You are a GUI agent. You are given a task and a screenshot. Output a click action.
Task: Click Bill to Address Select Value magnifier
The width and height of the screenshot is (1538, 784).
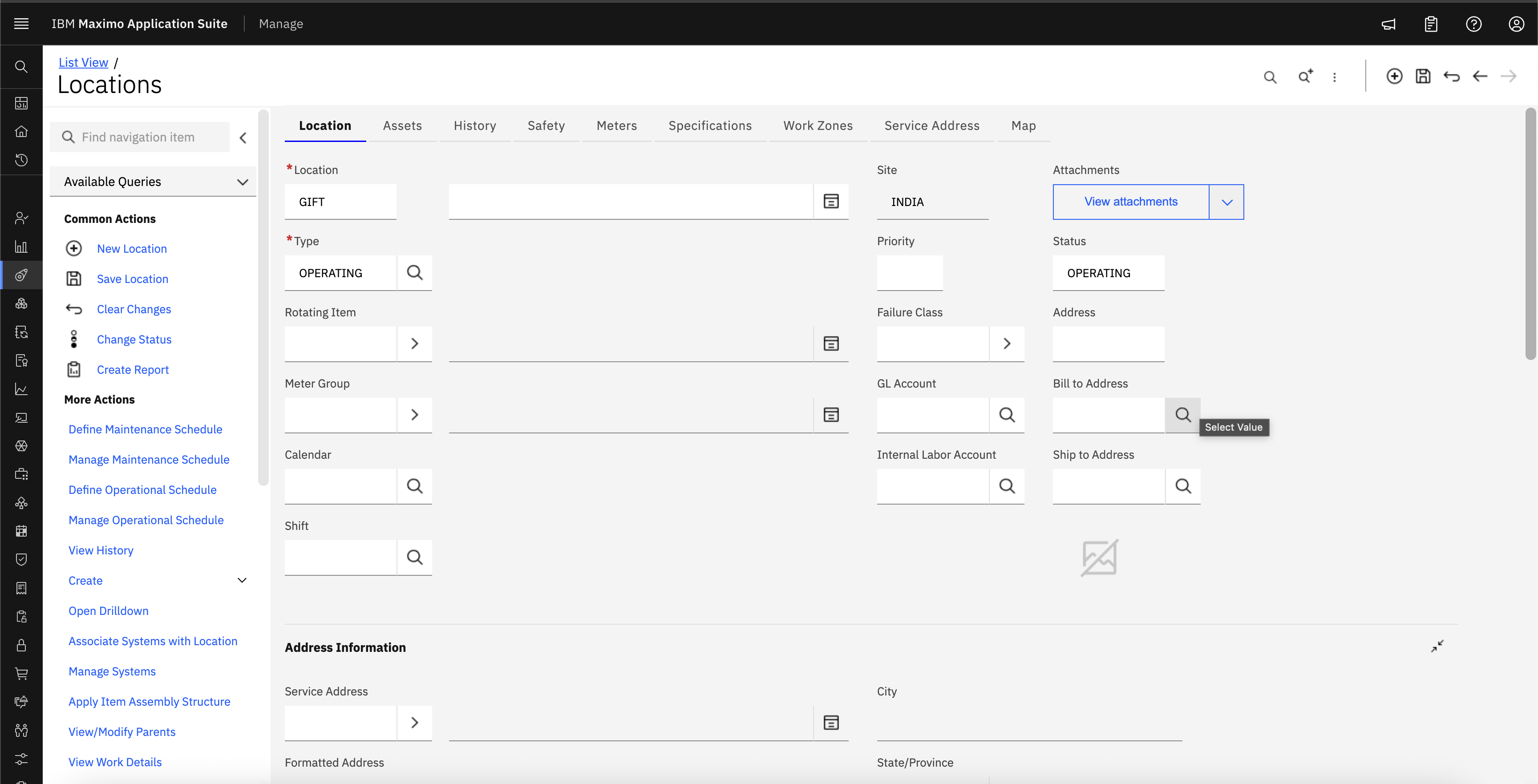tap(1183, 414)
